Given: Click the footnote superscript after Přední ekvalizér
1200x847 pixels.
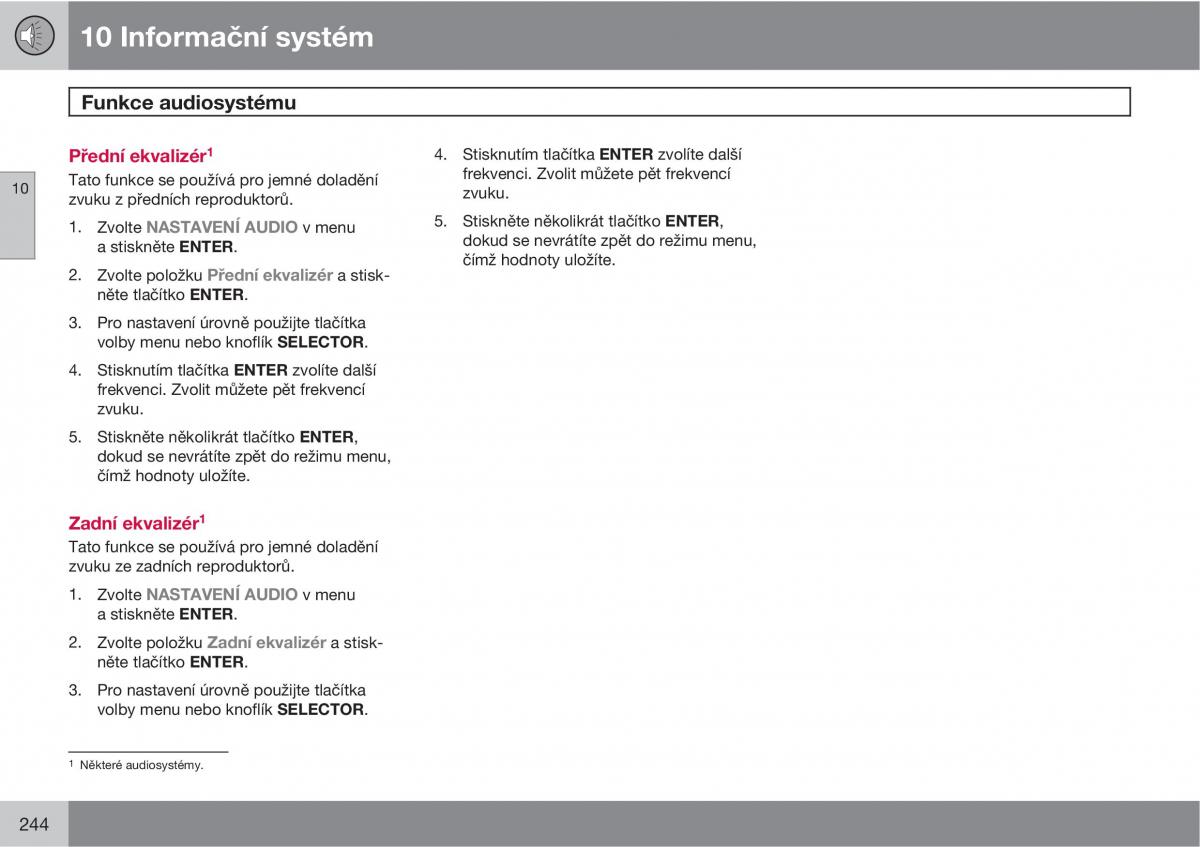Looking at the screenshot, I should pos(211,151).
